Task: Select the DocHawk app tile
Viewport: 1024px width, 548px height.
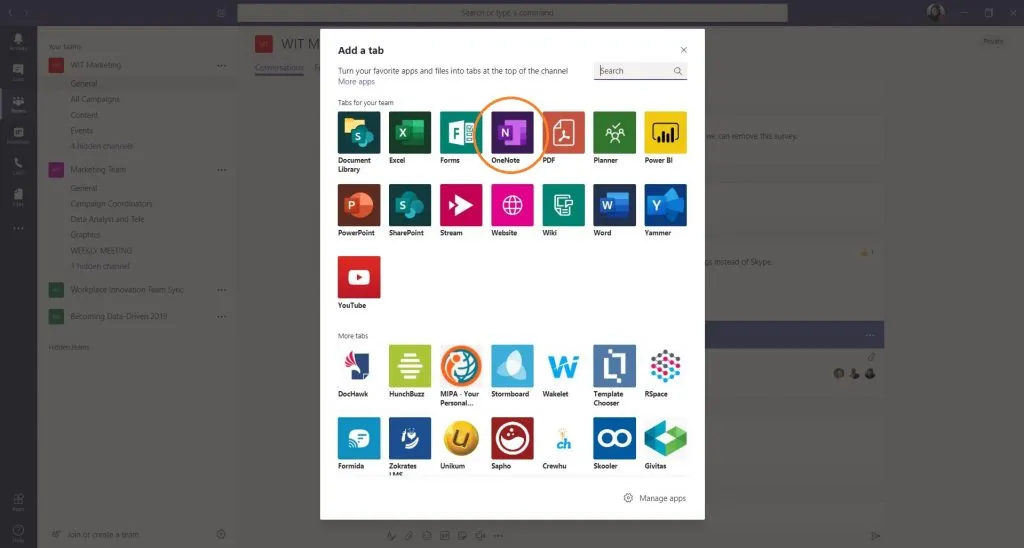Action: coord(359,366)
